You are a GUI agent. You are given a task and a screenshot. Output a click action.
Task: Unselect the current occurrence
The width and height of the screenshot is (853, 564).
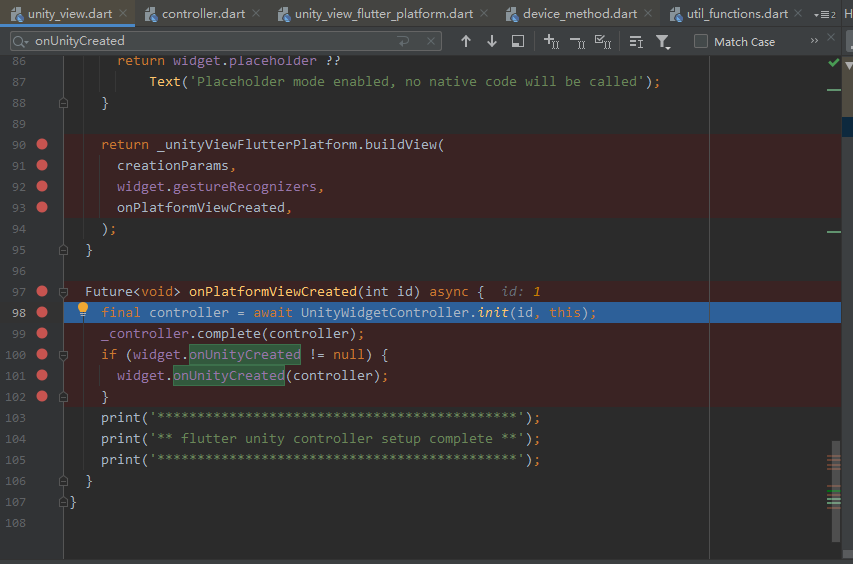577,42
